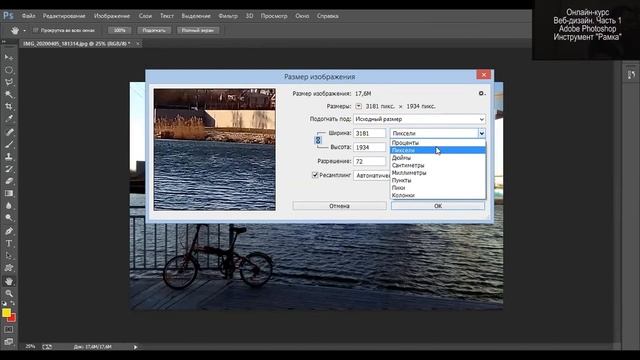Select the Eraser tool
This screenshot has height=360, width=640.
(x=9, y=181)
